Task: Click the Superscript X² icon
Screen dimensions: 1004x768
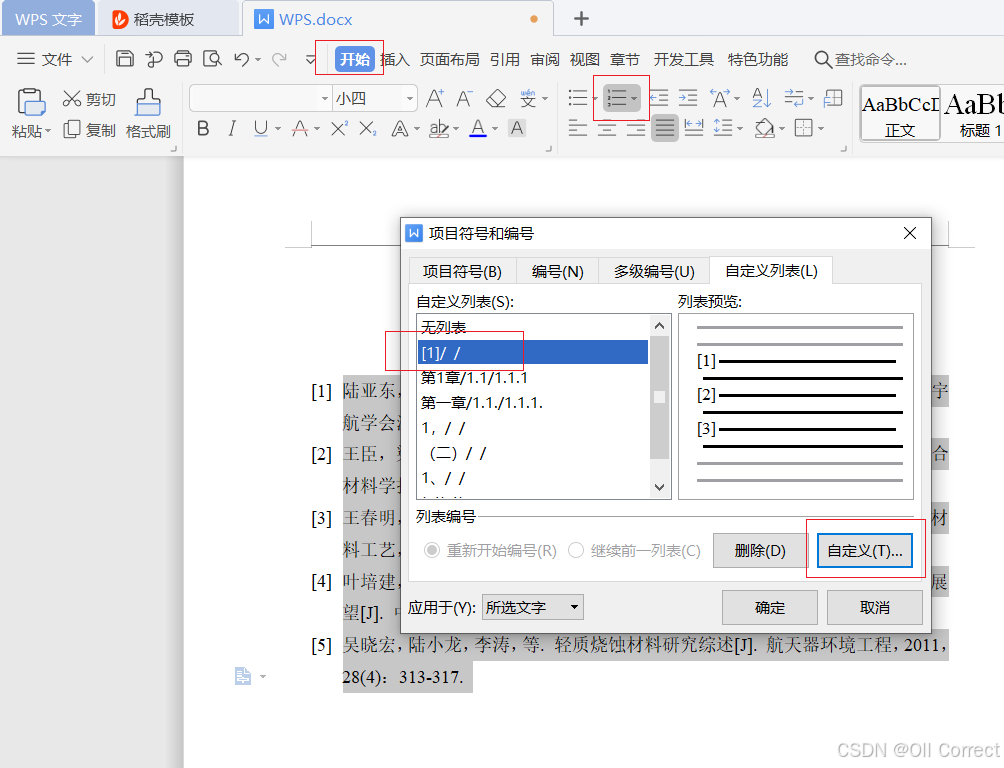Action: [339, 129]
